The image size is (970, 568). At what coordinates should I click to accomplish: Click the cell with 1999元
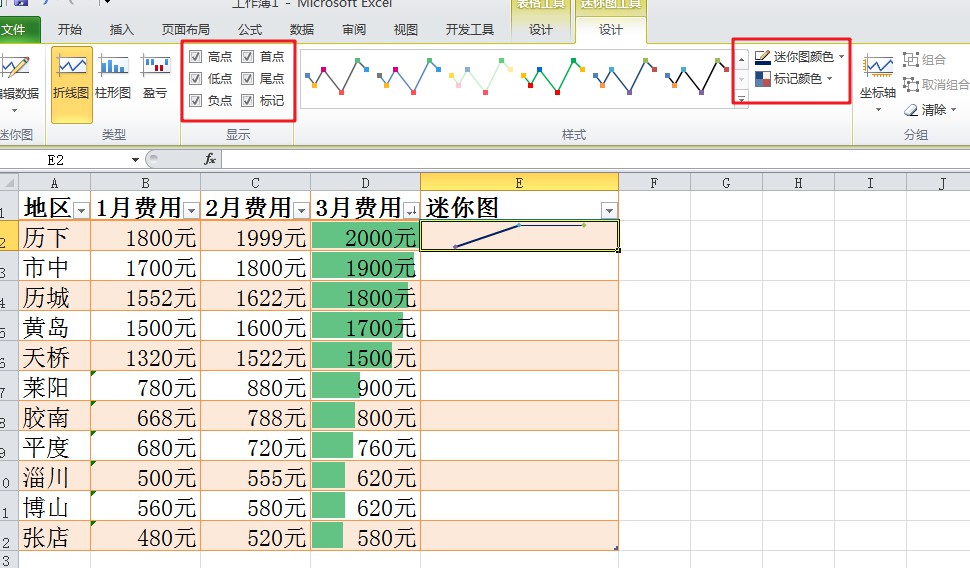[x=255, y=236]
